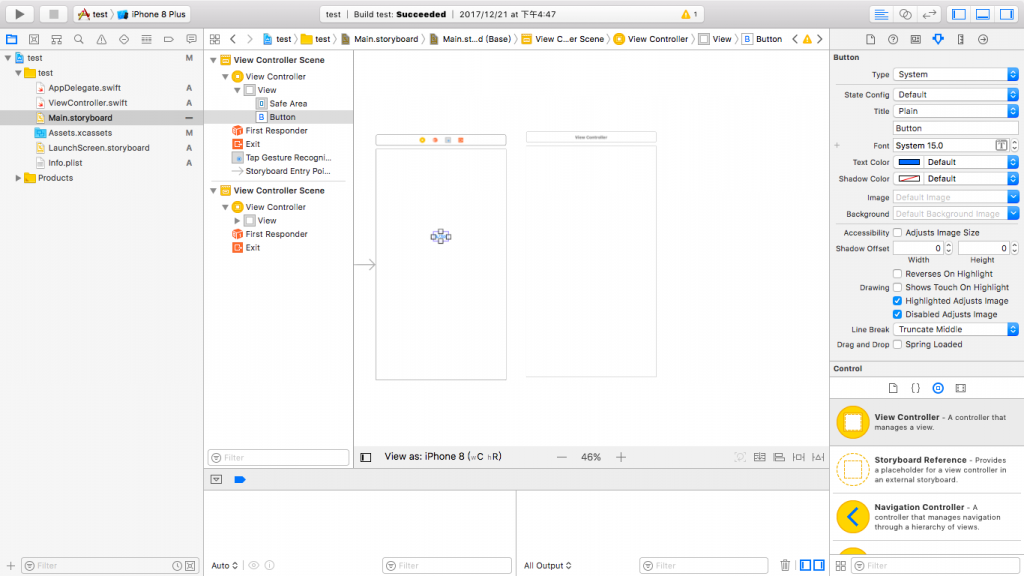
Task: Open the State Config dropdown
Action: (955, 95)
